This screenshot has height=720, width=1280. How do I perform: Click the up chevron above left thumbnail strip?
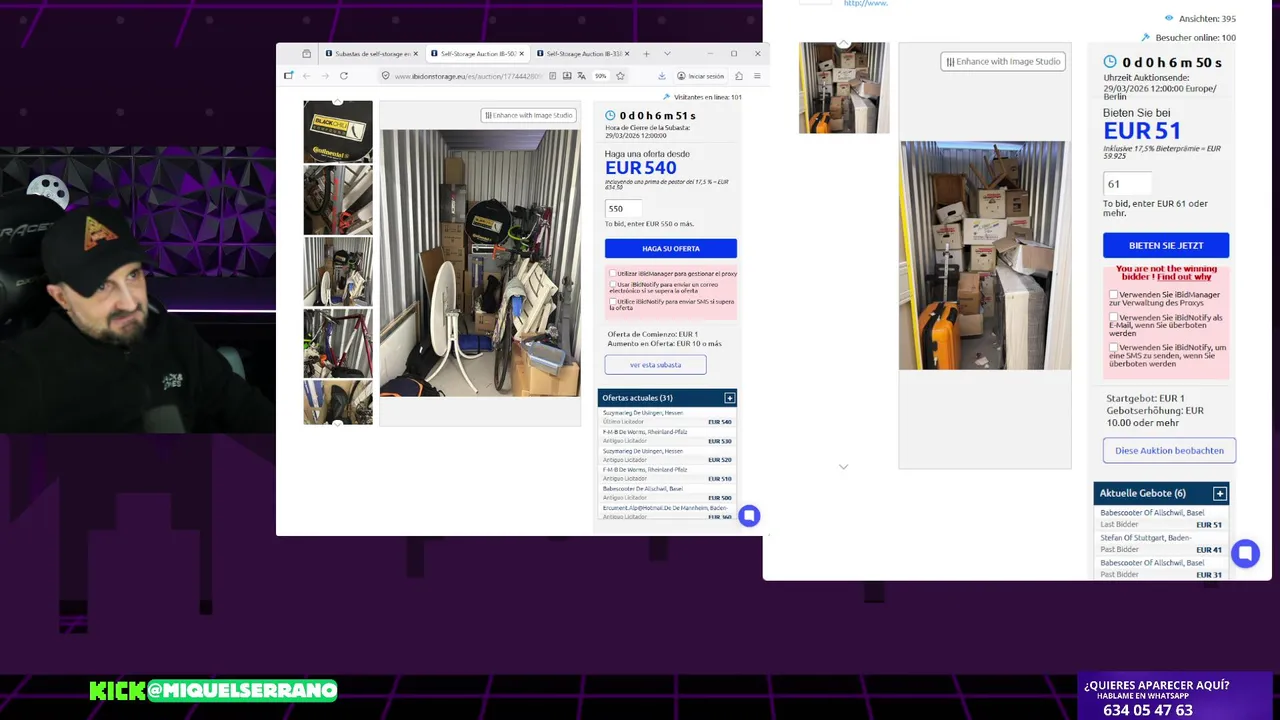pyautogui.click(x=338, y=101)
